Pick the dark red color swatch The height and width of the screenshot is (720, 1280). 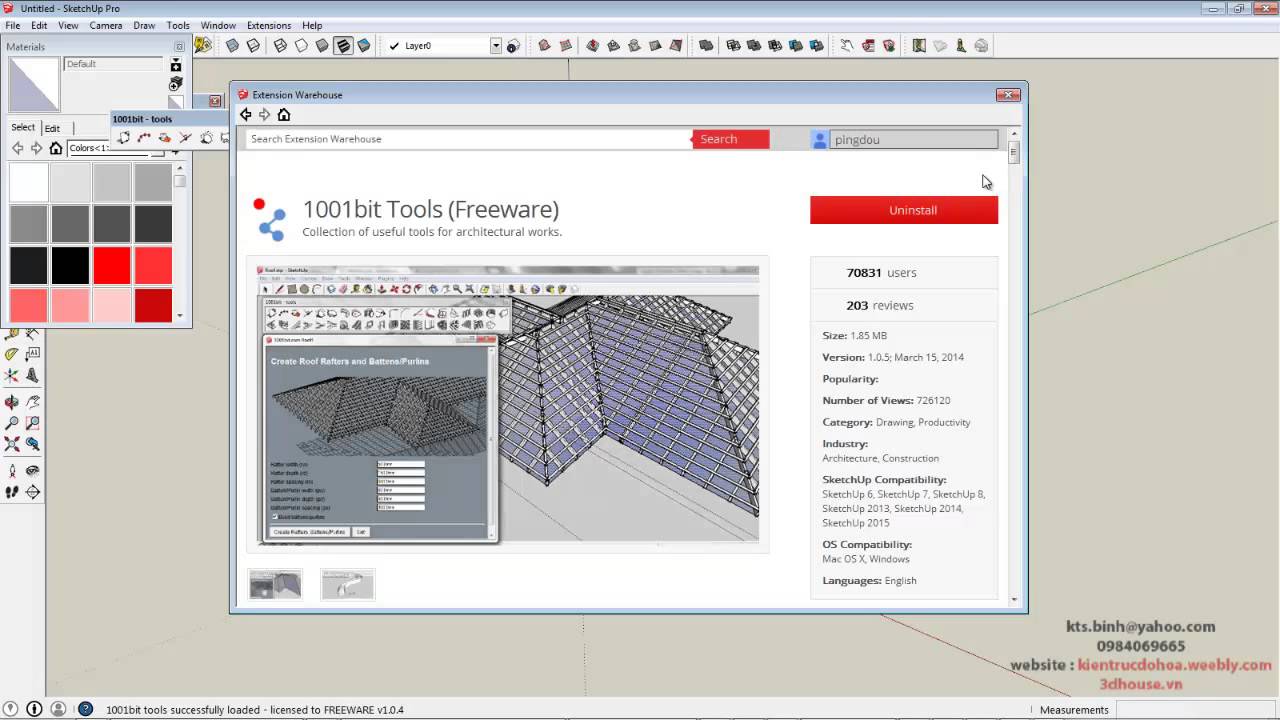coord(153,305)
